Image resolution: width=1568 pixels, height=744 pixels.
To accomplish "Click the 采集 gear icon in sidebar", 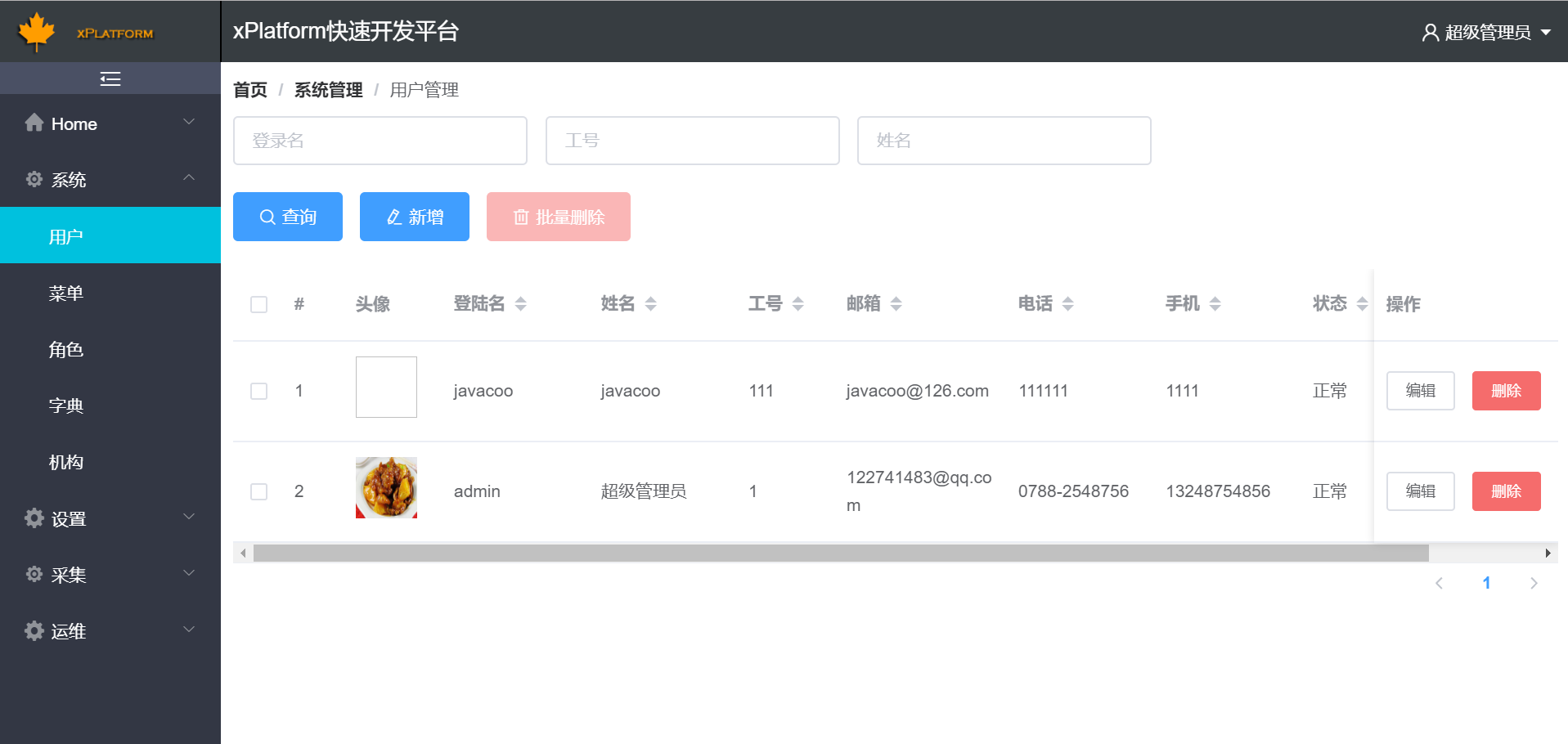I will coord(34,574).
